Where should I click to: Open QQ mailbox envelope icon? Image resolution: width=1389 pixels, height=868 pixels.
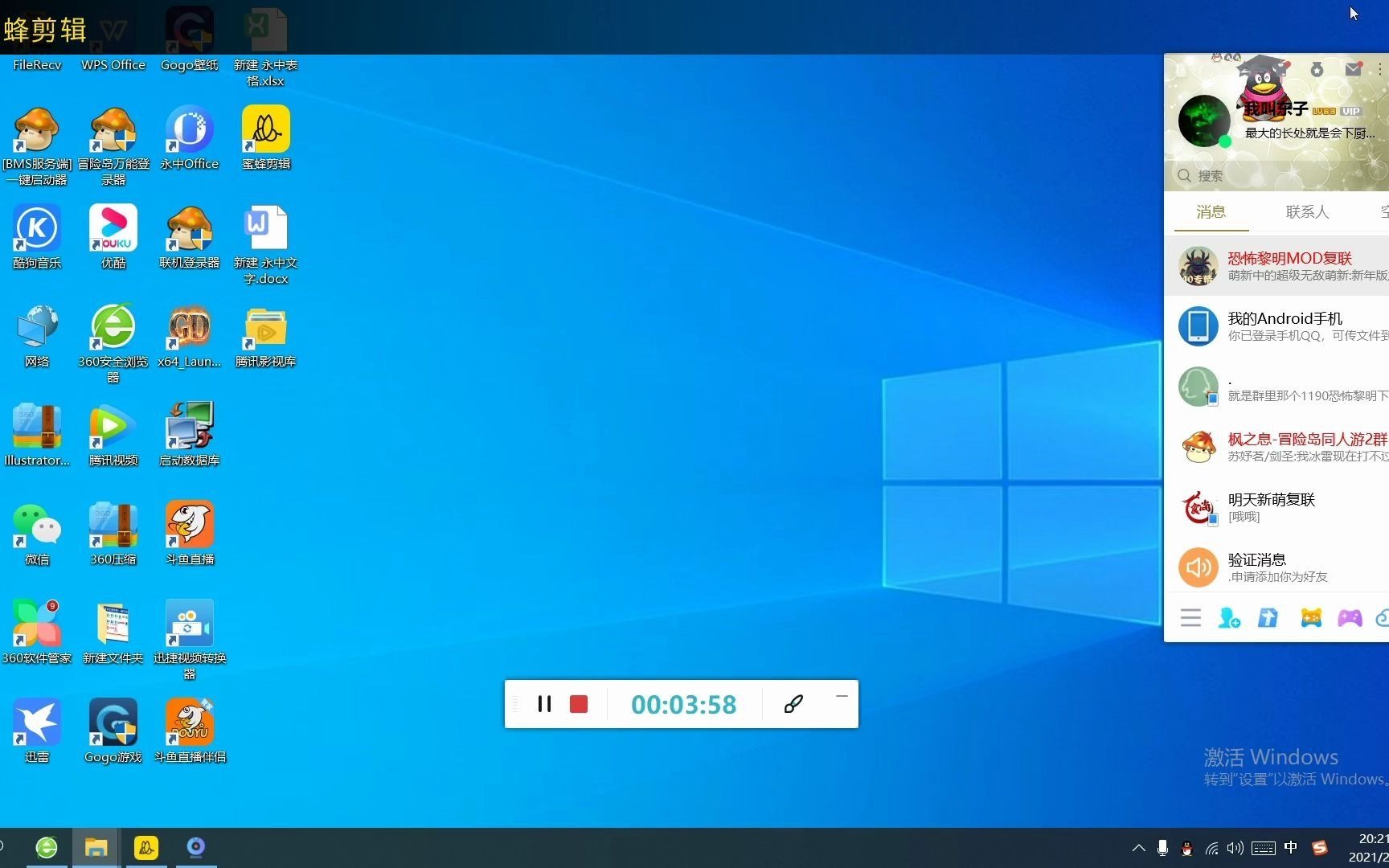coord(1354,69)
